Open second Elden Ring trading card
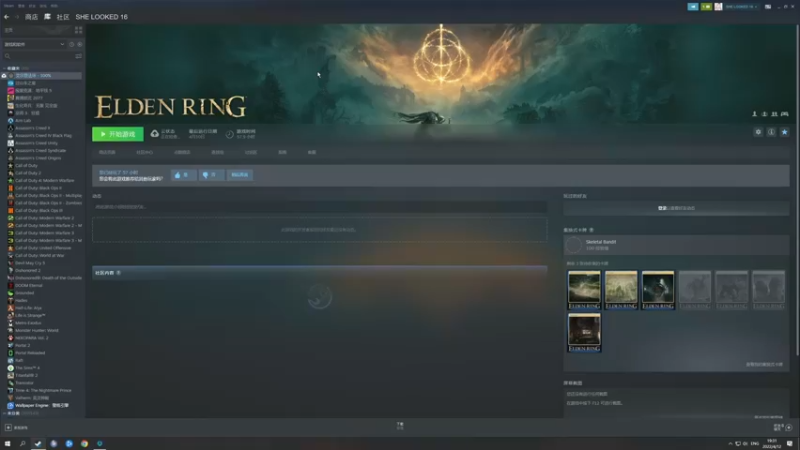800x450 pixels. [x=621, y=290]
